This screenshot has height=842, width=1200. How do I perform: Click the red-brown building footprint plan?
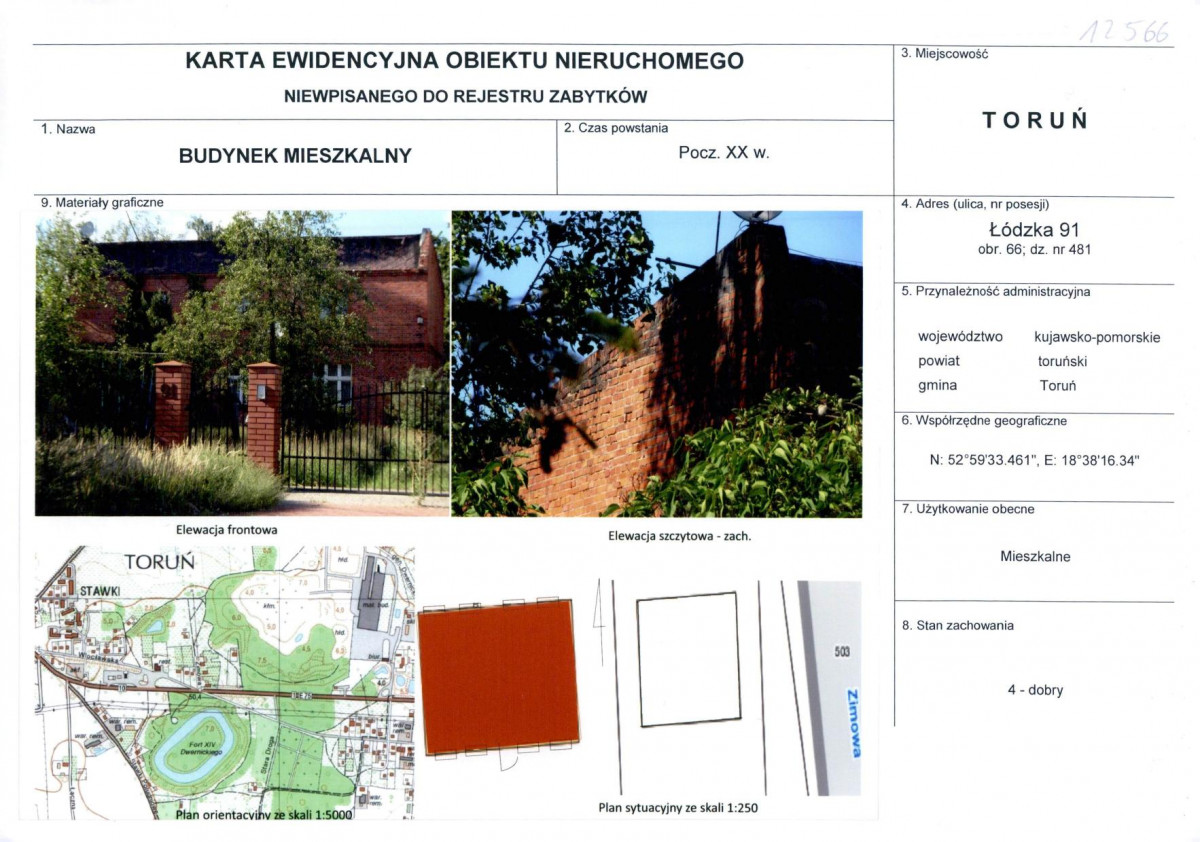(498, 677)
